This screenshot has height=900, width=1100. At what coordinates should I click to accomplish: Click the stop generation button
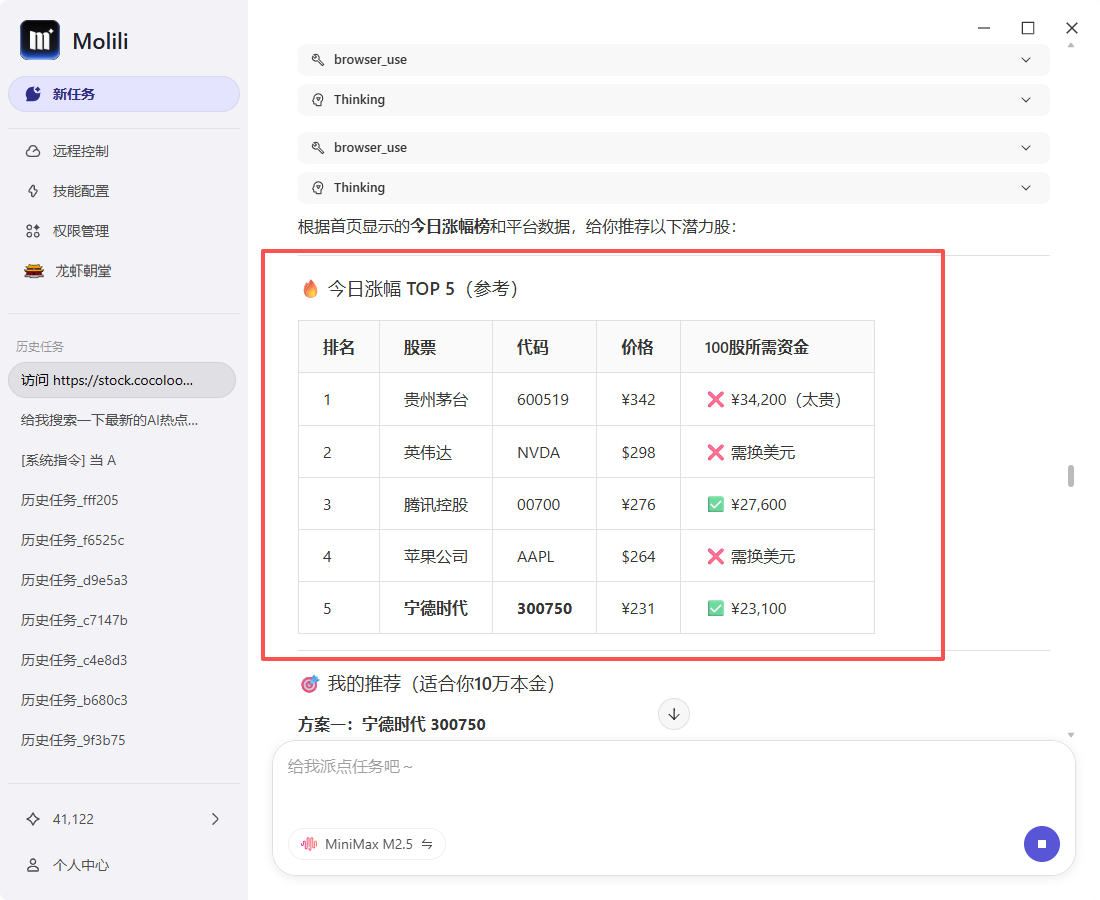(1041, 844)
